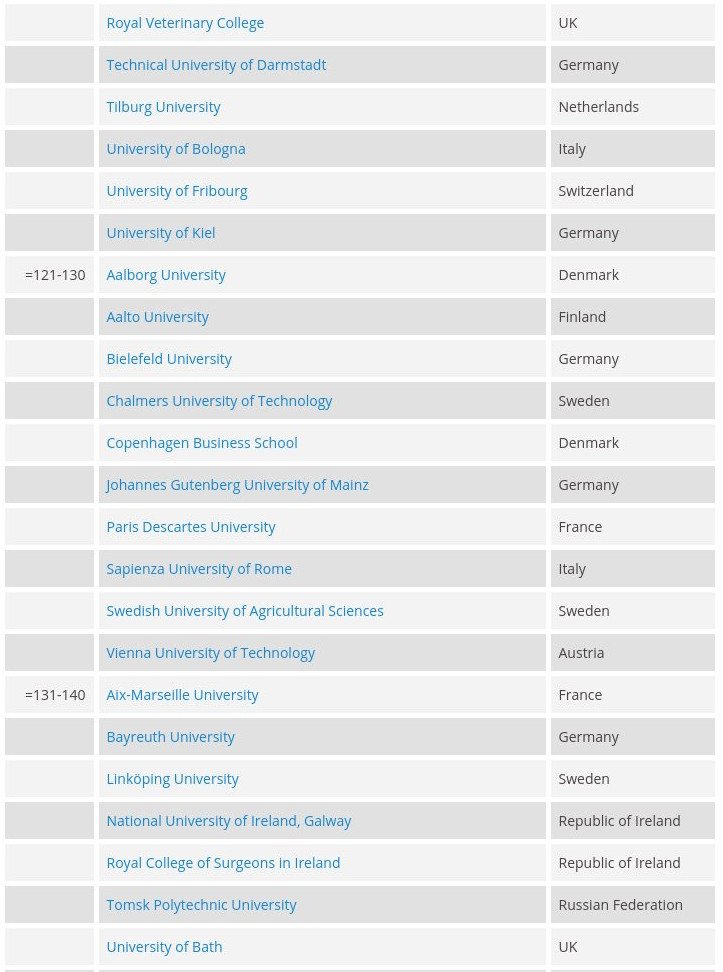Click the Aalto University link
This screenshot has height=972, width=723.
pyautogui.click(x=157, y=317)
